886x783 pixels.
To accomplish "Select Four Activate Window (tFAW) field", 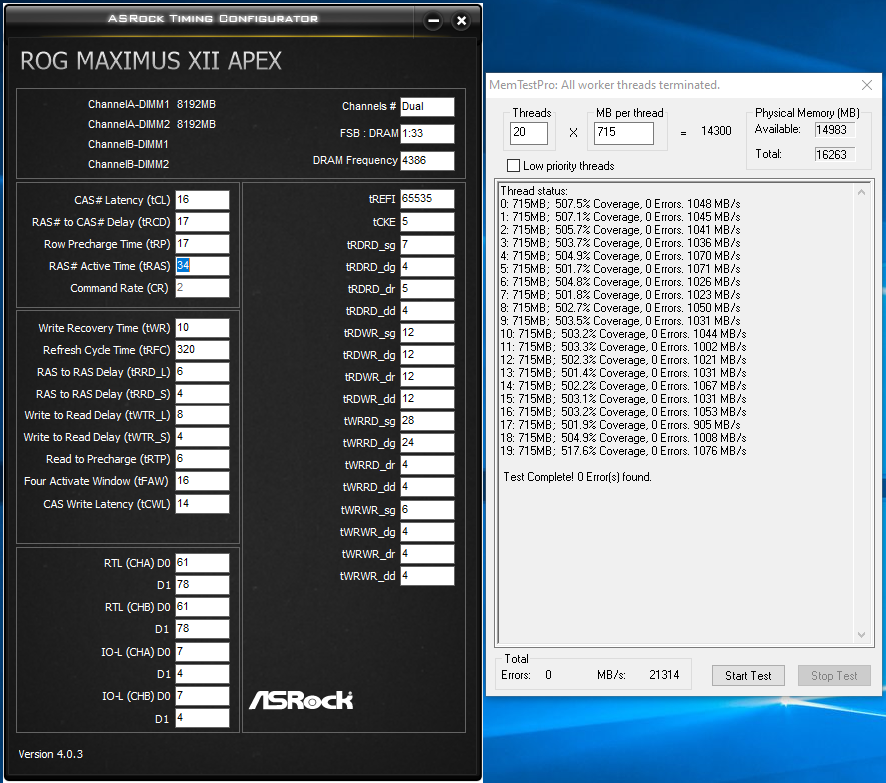I will [202, 481].
